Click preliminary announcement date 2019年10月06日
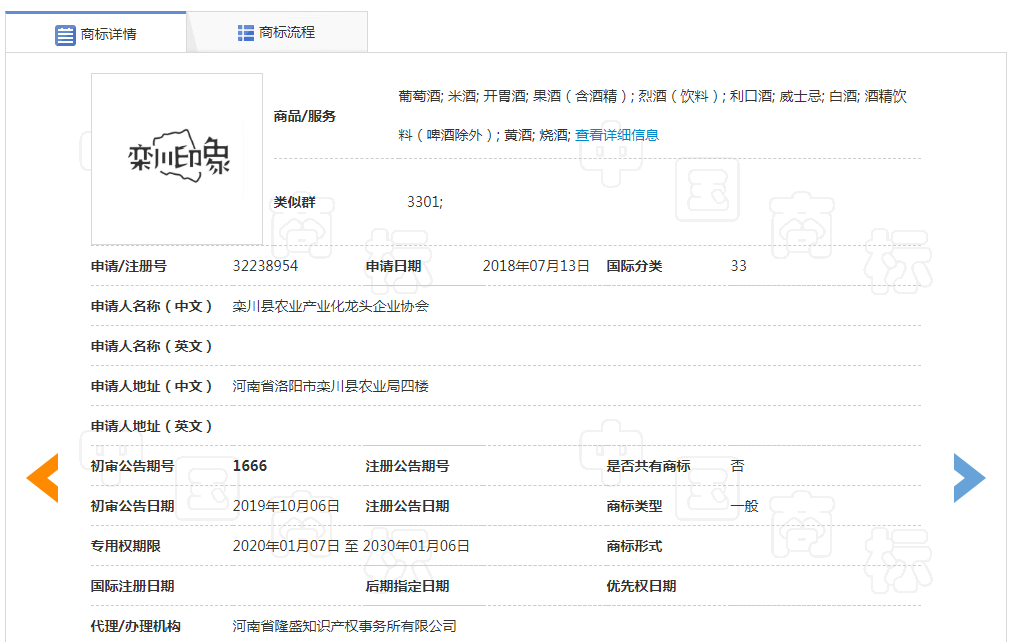This screenshot has height=642, width=1016. [286, 506]
